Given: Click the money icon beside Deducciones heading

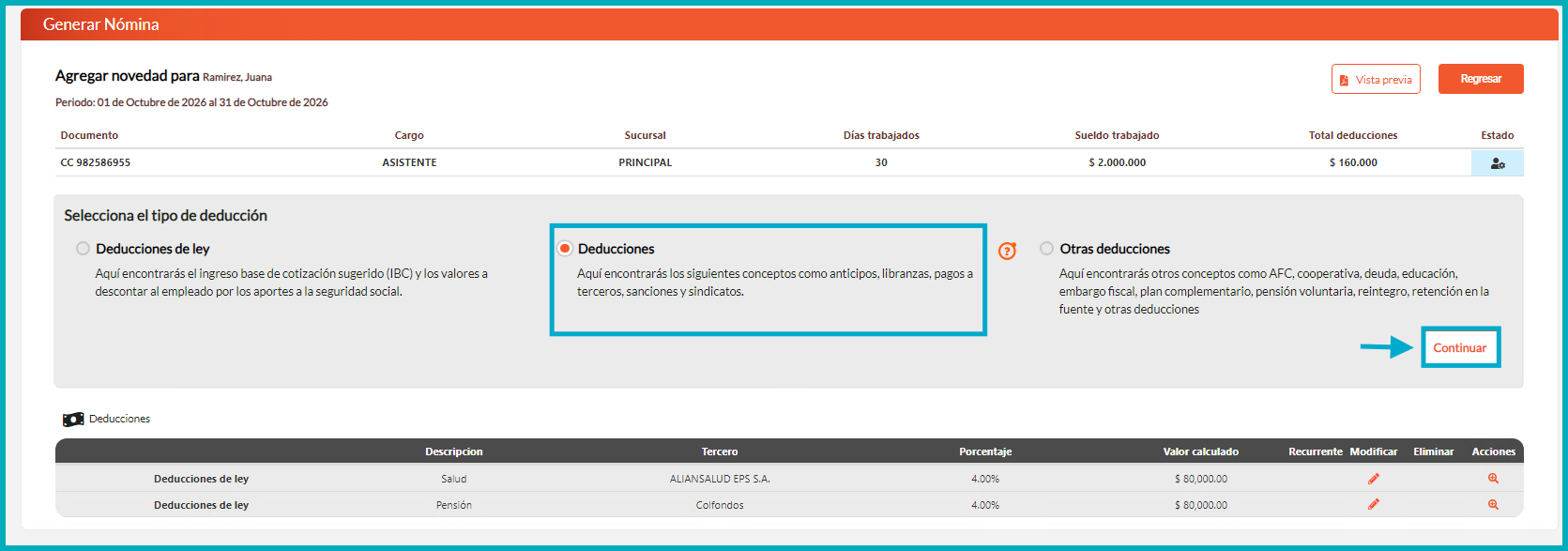Looking at the screenshot, I should 73,420.
